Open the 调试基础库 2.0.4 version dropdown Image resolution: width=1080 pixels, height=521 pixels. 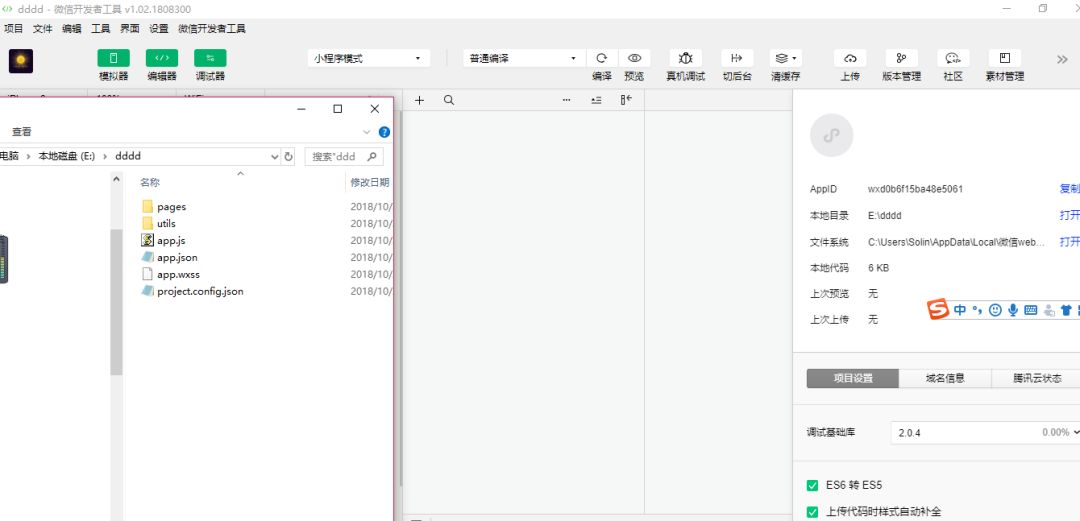click(x=986, y=433)
